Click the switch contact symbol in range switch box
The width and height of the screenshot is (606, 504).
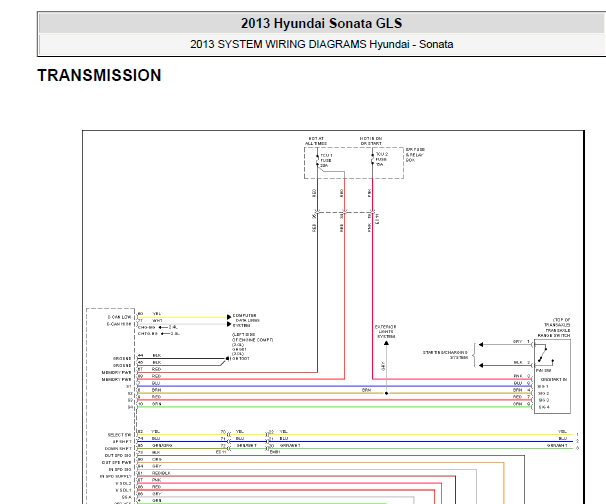(545, 355)
